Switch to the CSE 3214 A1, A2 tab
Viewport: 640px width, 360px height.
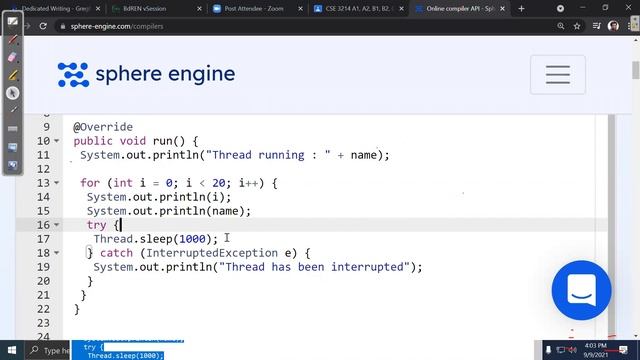pos(355,9)
